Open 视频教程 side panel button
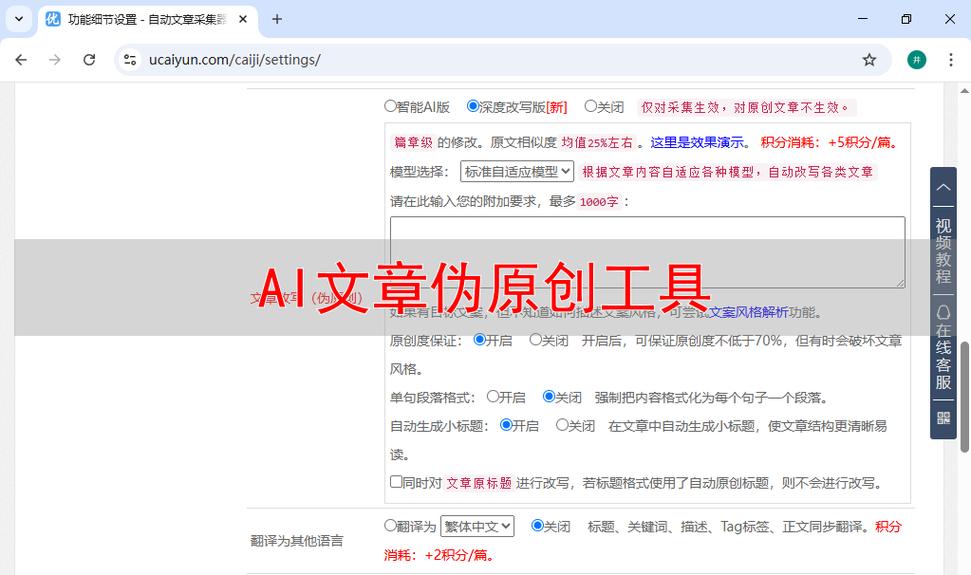Viewport: 971px width, 575px height. tap(943, 251)
